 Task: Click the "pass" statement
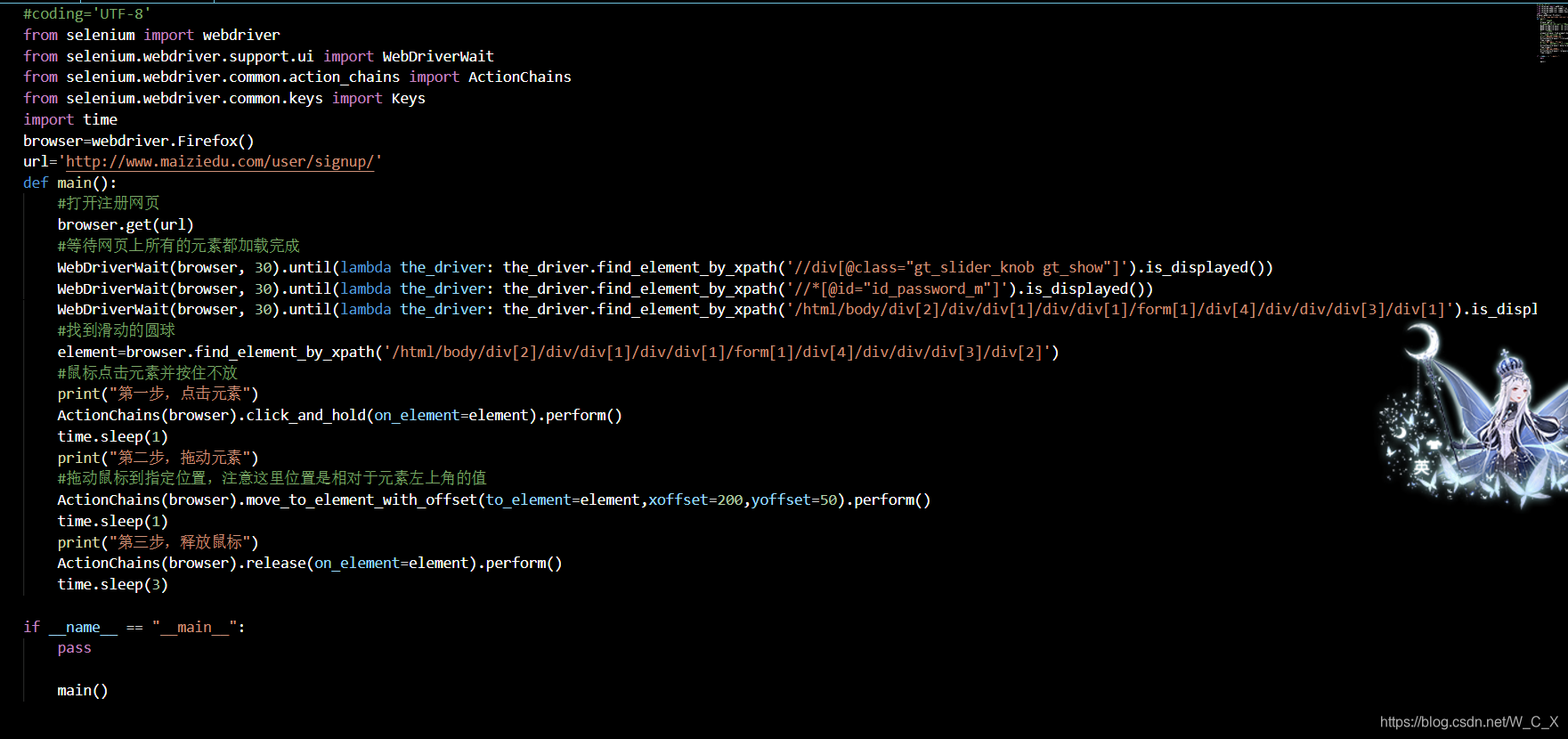point(75,648)
